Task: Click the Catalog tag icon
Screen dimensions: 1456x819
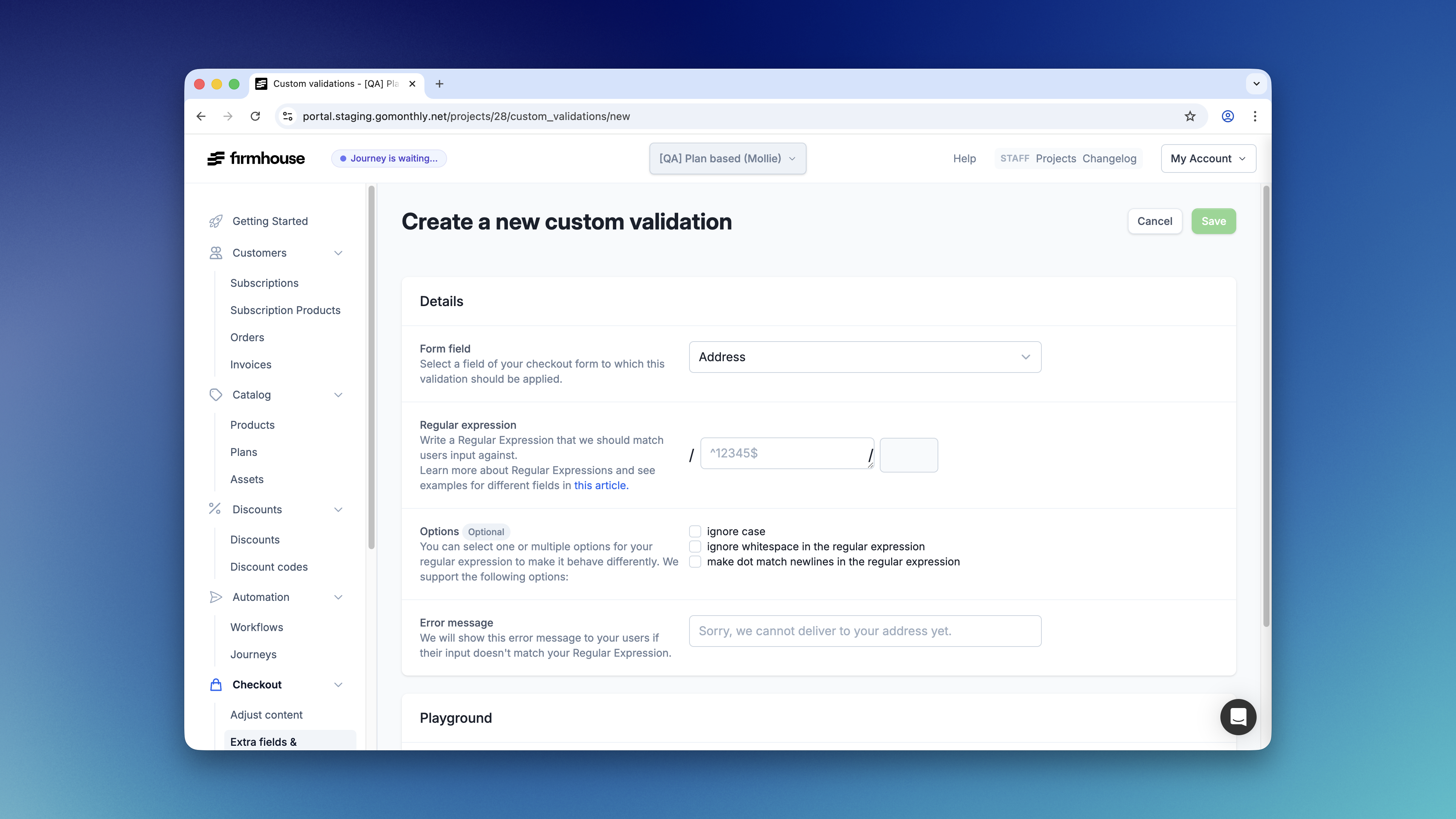Action: point(215,394)
